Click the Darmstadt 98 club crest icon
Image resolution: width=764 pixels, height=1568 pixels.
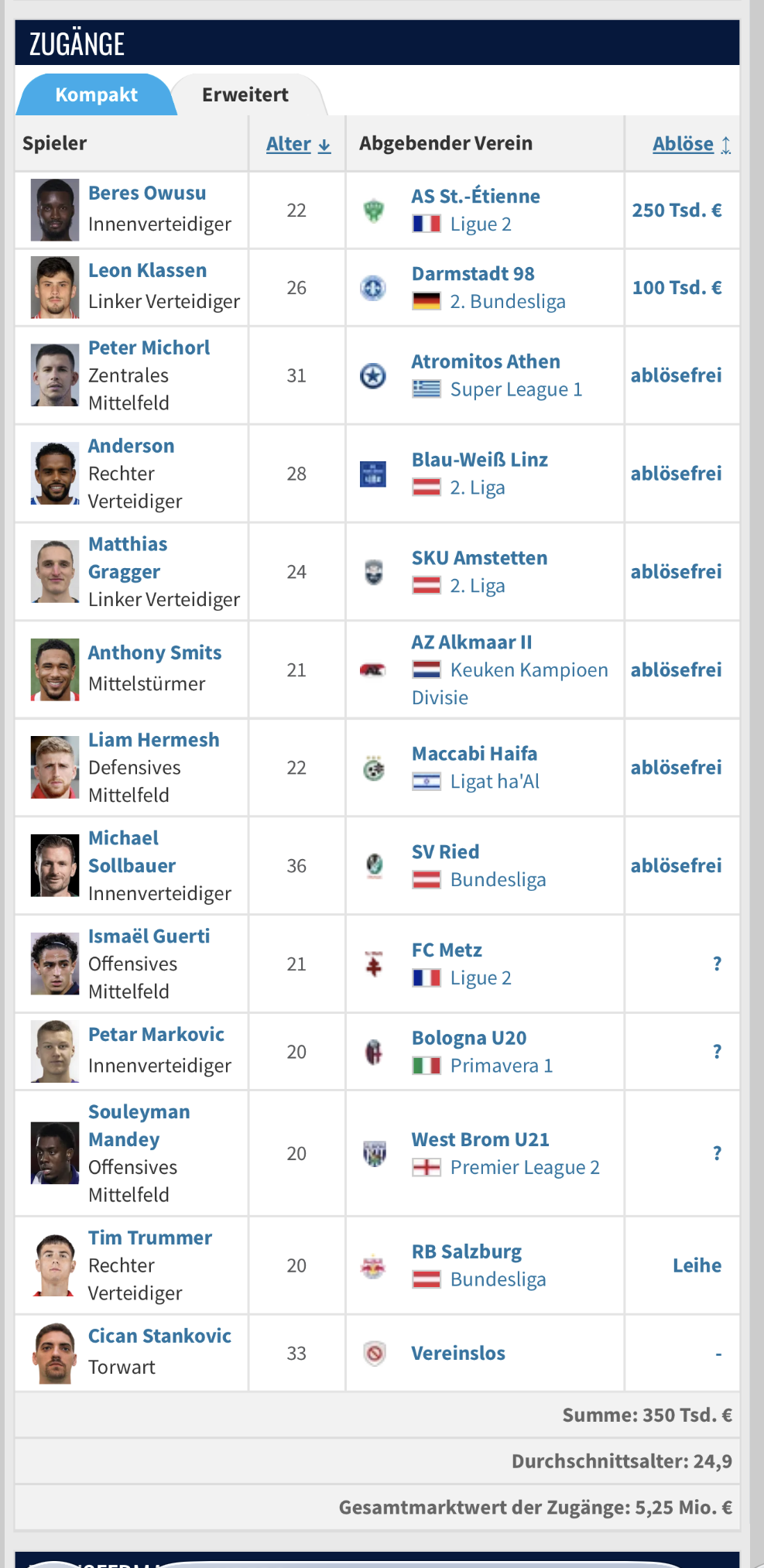[x=374, y=288]
